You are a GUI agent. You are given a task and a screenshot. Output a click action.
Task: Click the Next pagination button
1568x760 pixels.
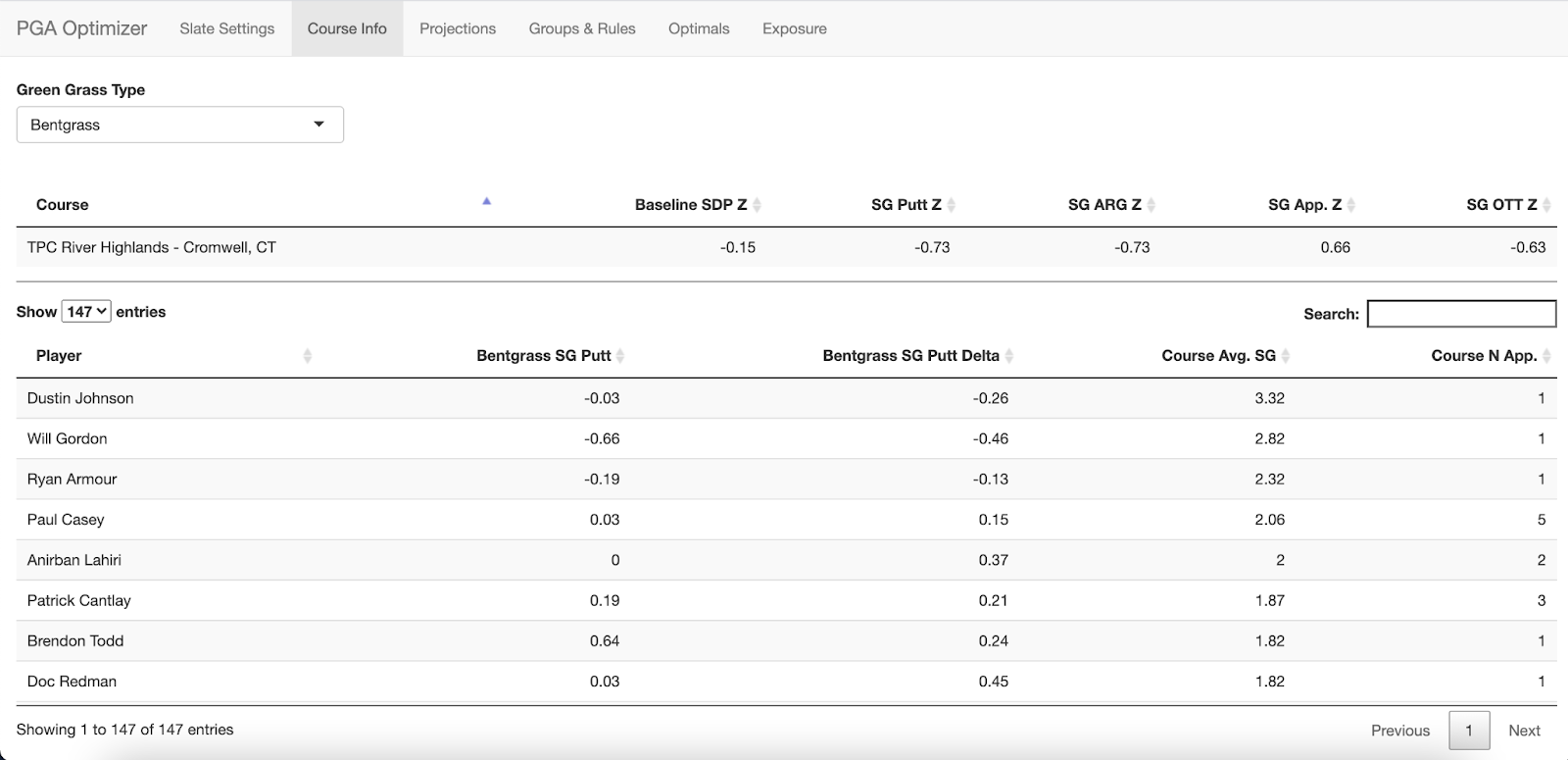point(1524,731)
